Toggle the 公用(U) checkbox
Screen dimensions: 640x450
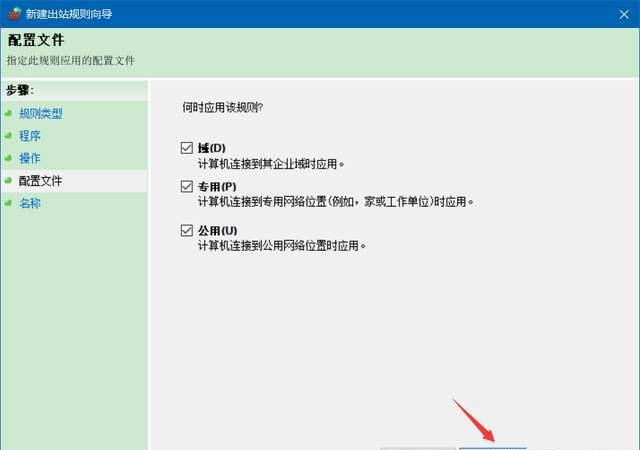[x=187, y=231]
